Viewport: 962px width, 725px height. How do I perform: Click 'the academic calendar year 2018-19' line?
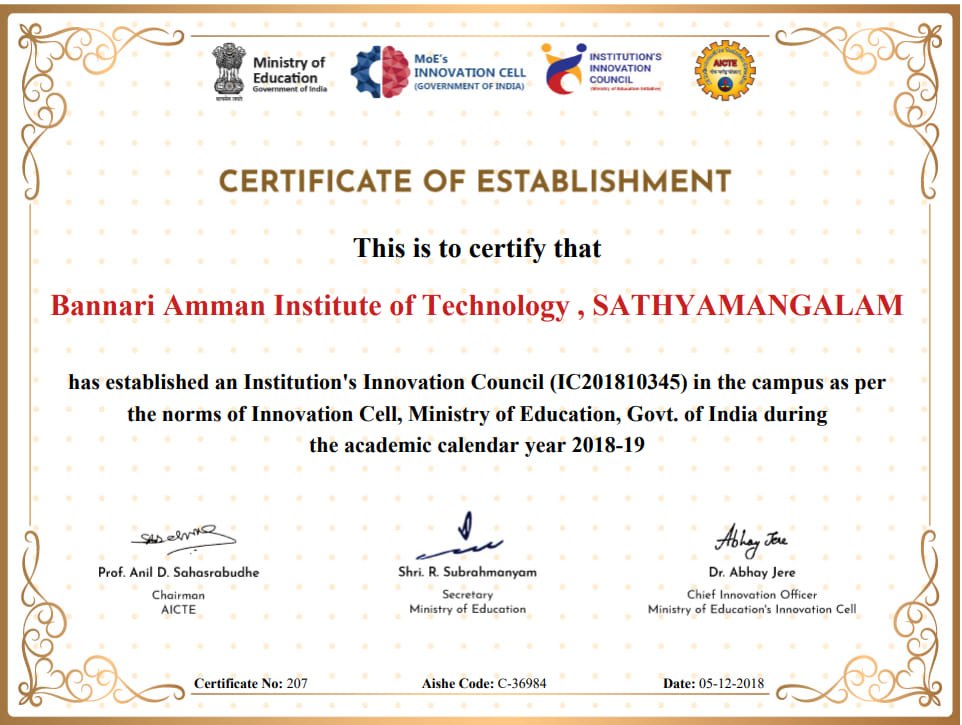click(x=477, y=445)
